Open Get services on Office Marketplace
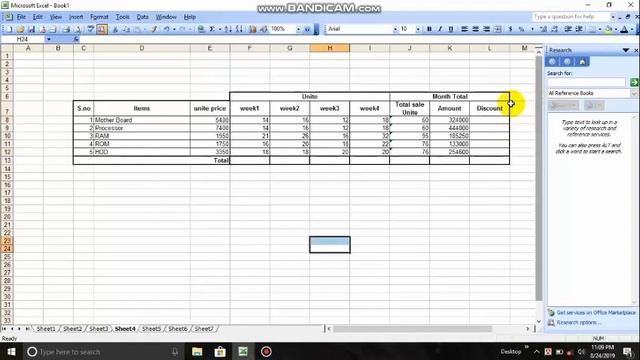This screenshot has height=360, width=640. tap(596, 312)
